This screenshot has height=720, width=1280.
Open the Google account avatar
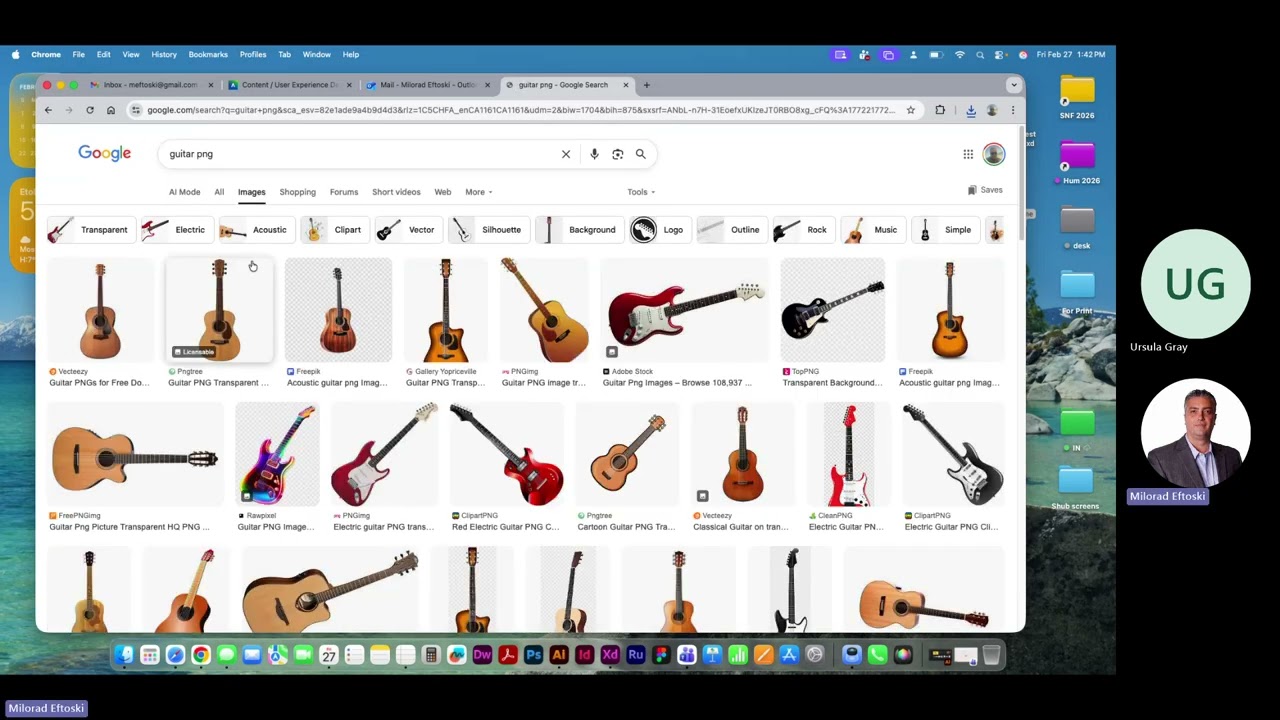[993, 154]
